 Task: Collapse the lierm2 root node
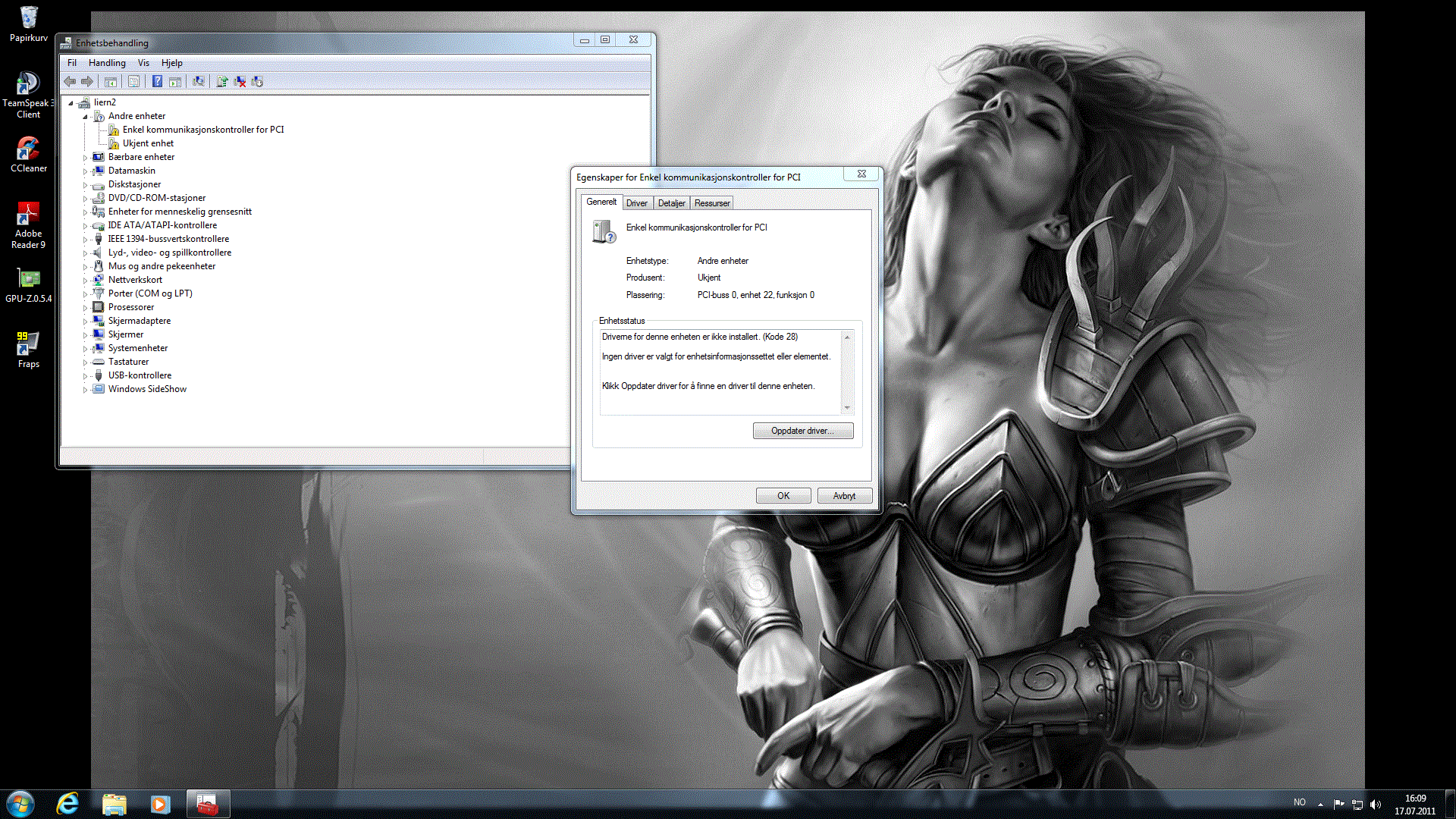pyautogui.click(x=71, y=103)
